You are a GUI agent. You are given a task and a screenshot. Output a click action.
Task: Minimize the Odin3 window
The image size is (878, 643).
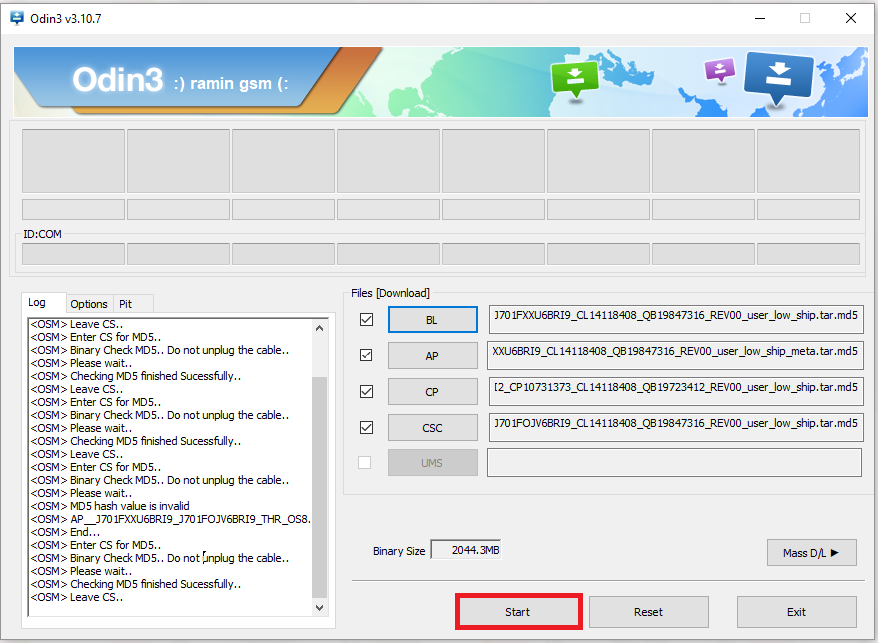tap(760, 18)
